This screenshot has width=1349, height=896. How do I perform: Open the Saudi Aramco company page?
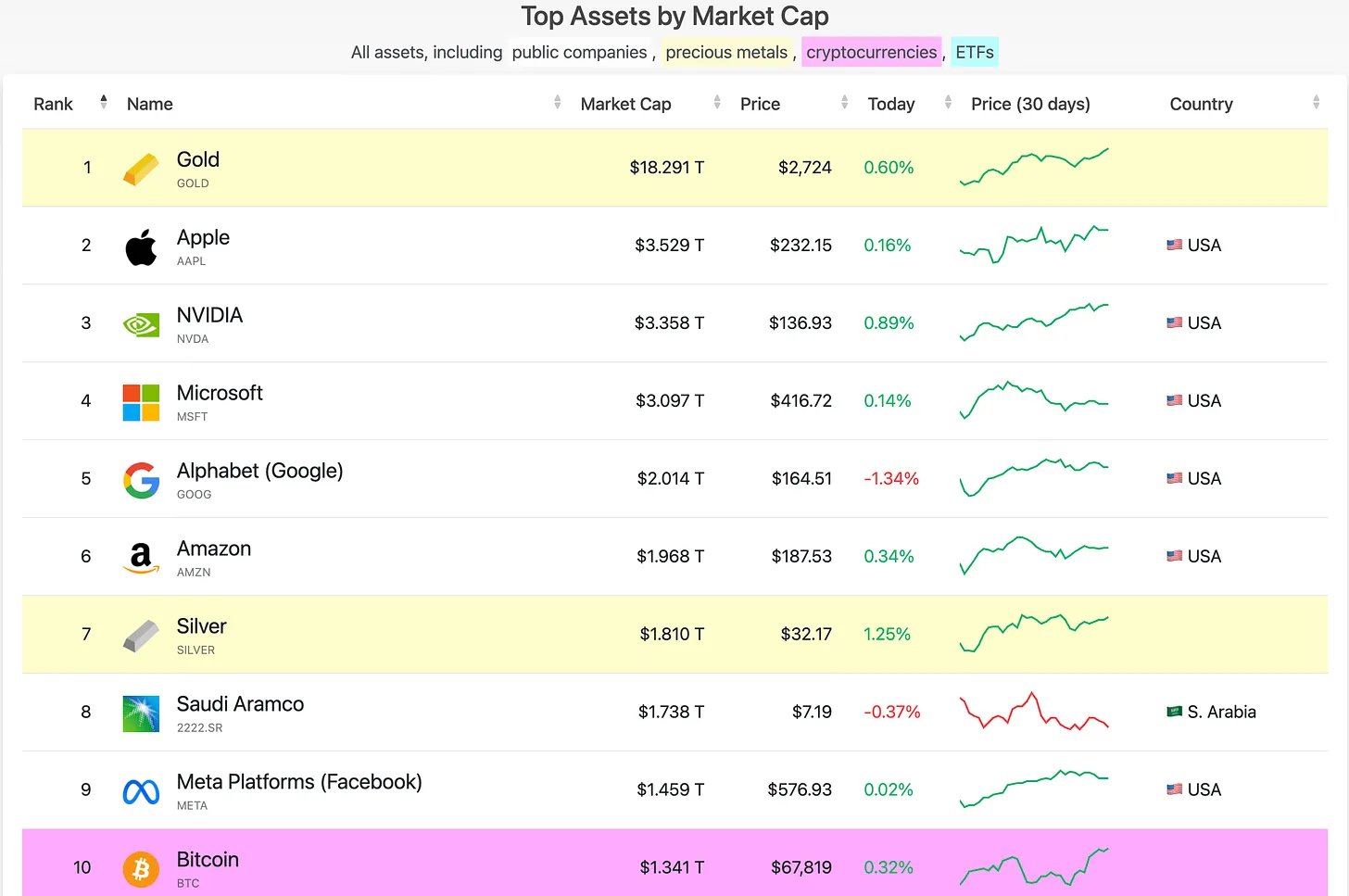tap(240, 704)
